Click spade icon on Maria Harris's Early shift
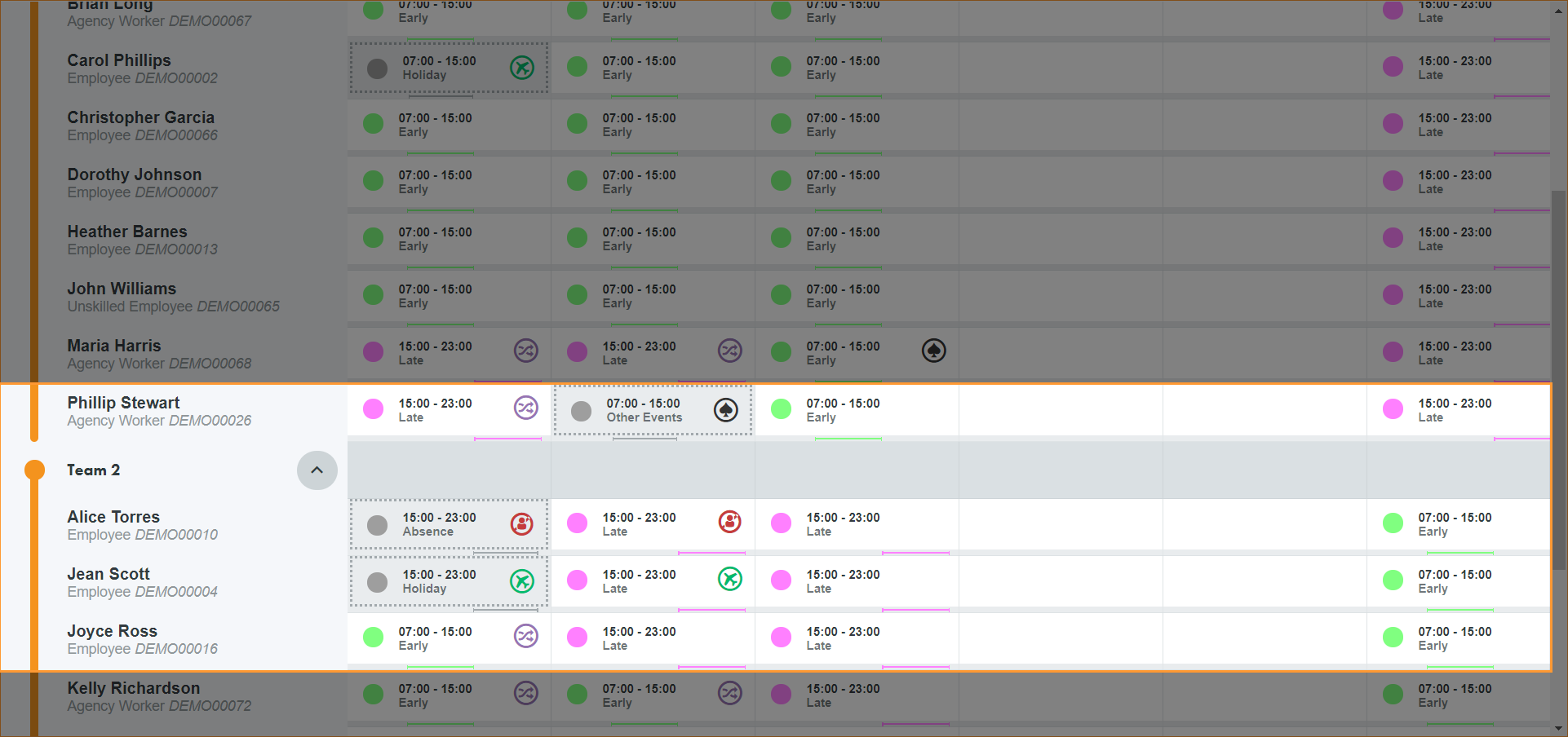 (x=933, y=351)
